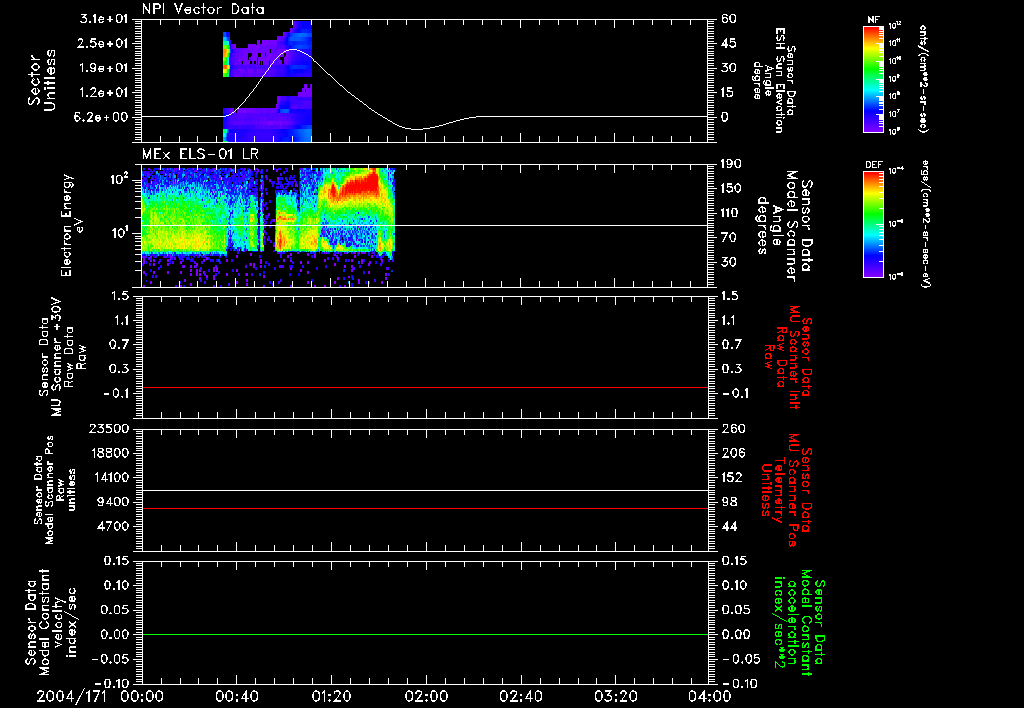Click the '00:40' time axis label
The width and height of the screenshot is (1024, 708).
pyautogui.click(x=236, y=696)
